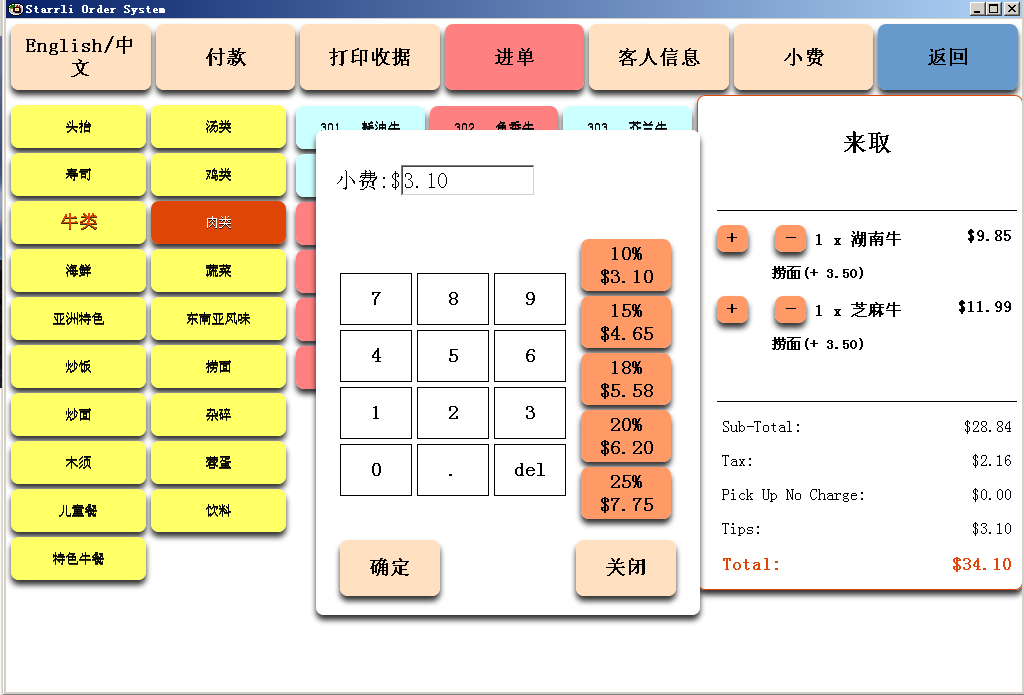Select the 20% tip option $6.20
1024x695 pixels.
pyautogui.click(x=626, y=437)
